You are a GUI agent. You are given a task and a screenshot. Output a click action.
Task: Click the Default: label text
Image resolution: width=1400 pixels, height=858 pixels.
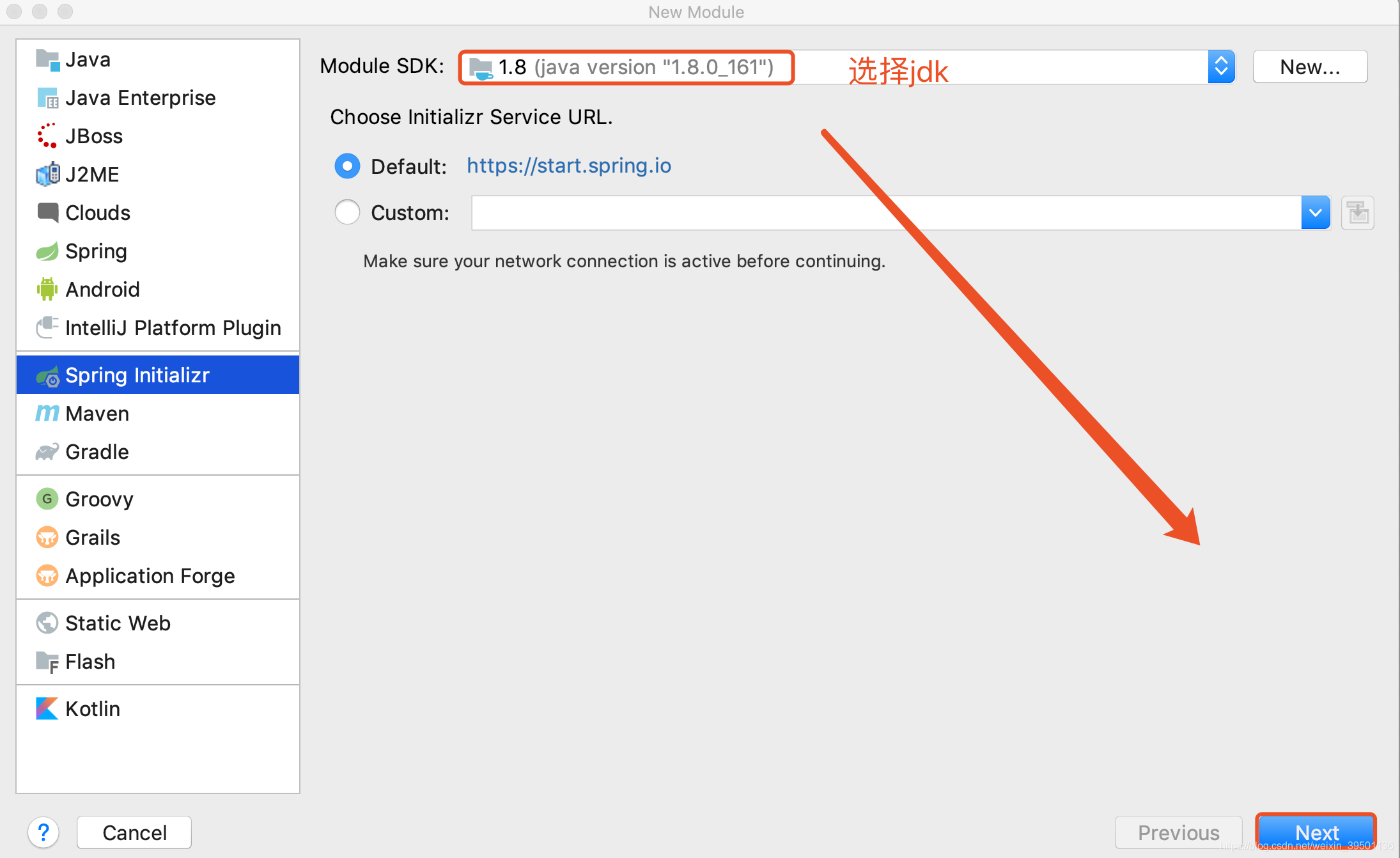[x=409, y=166]
